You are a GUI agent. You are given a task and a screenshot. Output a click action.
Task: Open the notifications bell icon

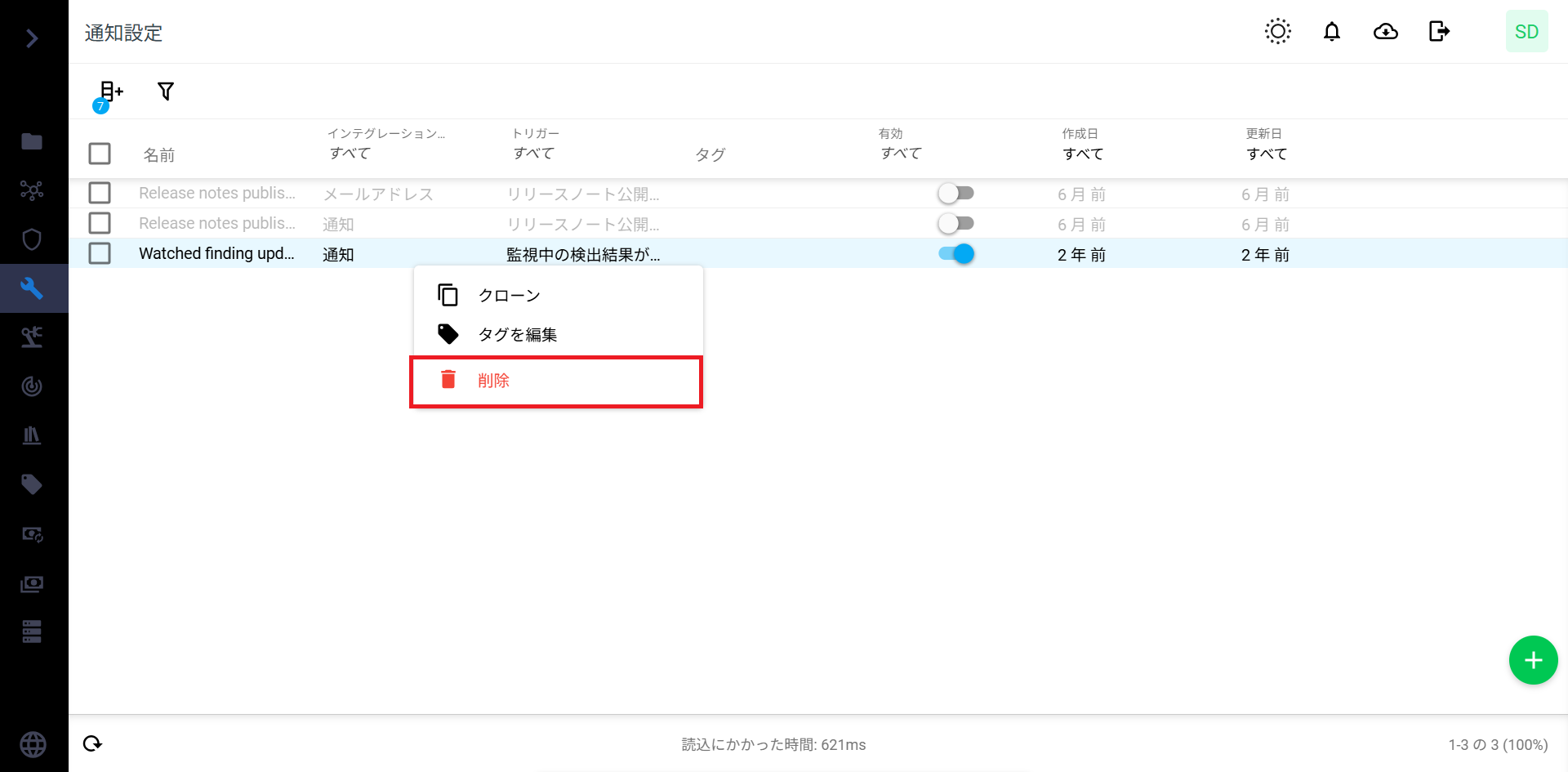tap(1331, 32)
